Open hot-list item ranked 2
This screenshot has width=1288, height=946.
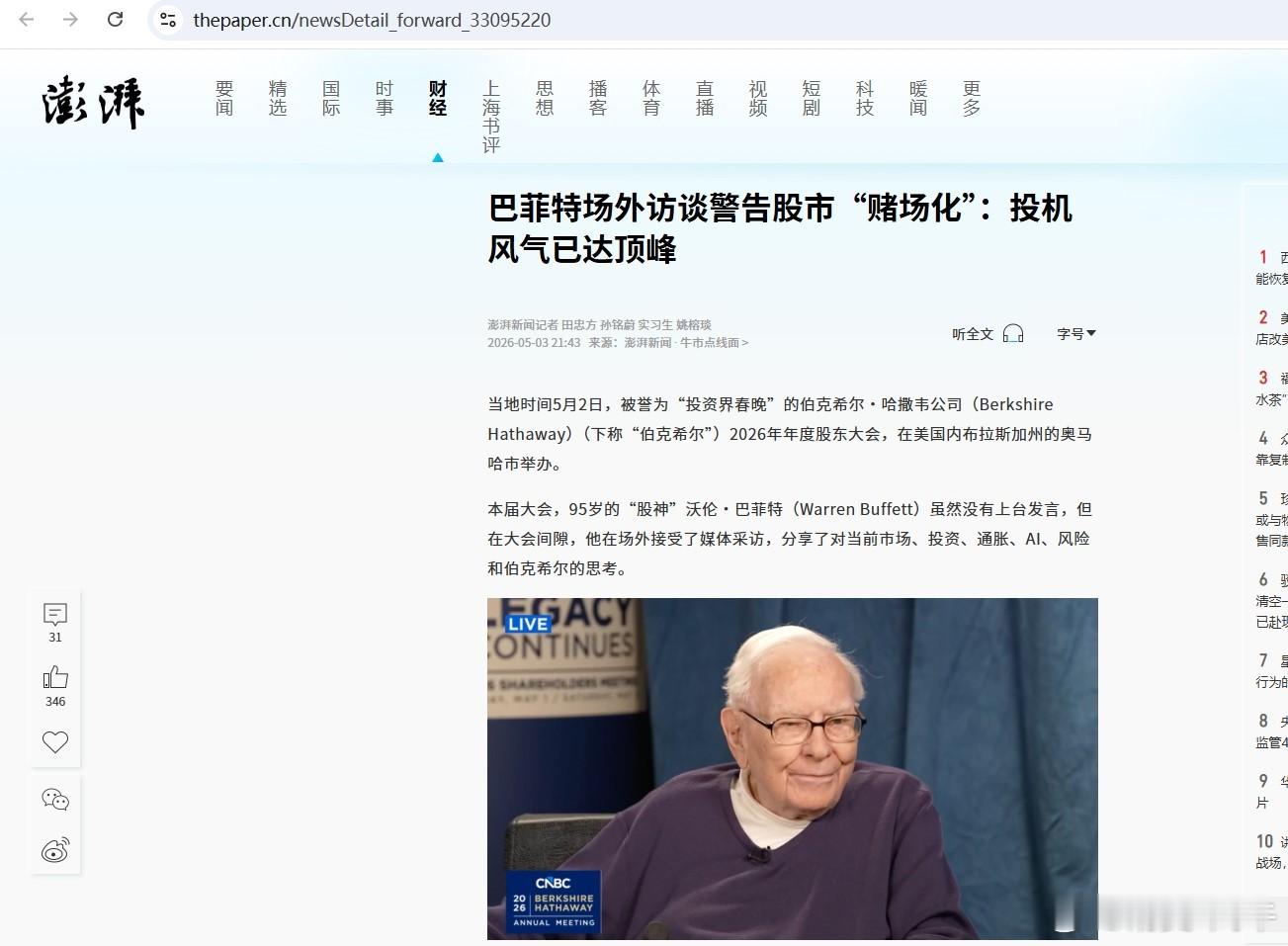click(x=1271, y=328)
